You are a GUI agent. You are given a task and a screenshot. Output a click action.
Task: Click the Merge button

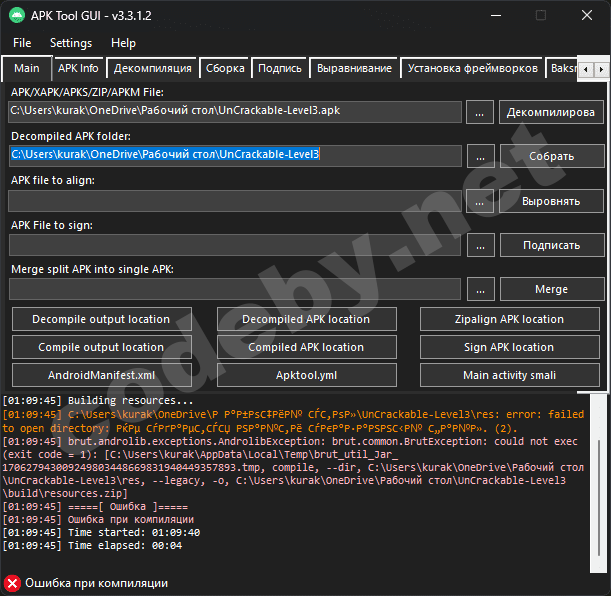pyautogui.click(x=551, y=289)
